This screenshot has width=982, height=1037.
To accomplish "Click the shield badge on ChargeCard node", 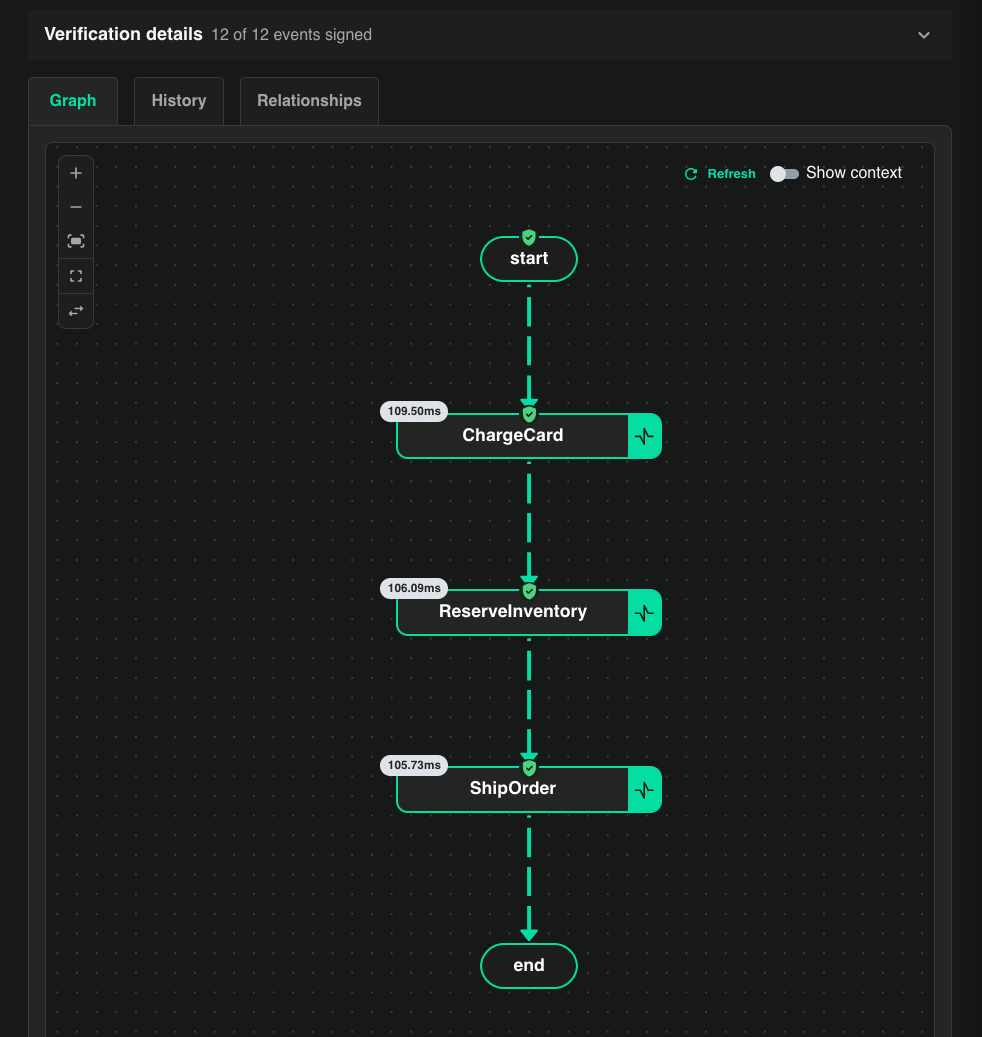I will click(529, 414).
